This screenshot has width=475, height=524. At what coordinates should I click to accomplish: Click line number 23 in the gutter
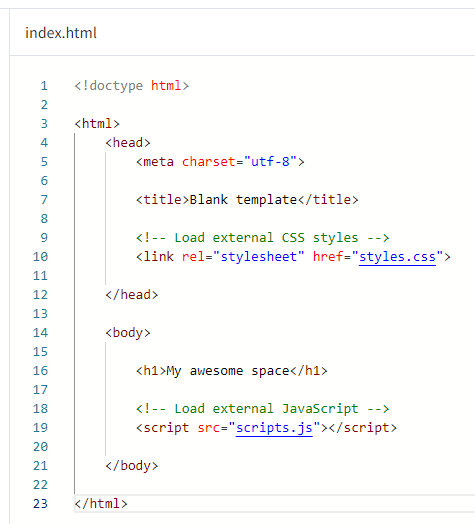click(x=40, y=504)
